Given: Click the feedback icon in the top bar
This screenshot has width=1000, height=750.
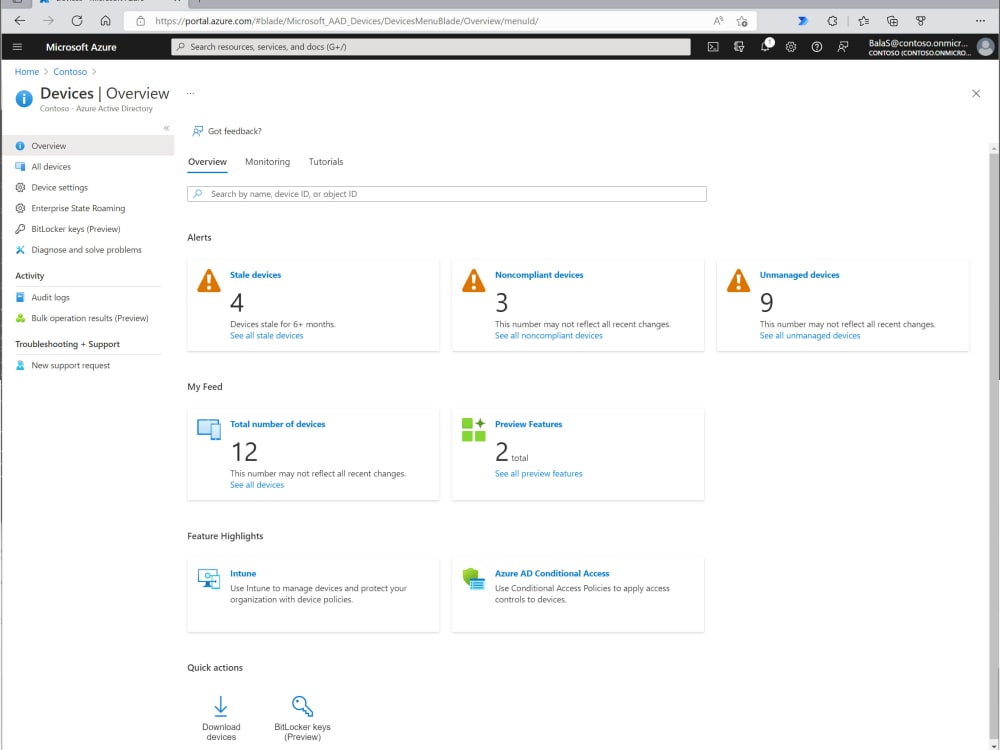Looking at the screenshot, I should pos(842,47).
